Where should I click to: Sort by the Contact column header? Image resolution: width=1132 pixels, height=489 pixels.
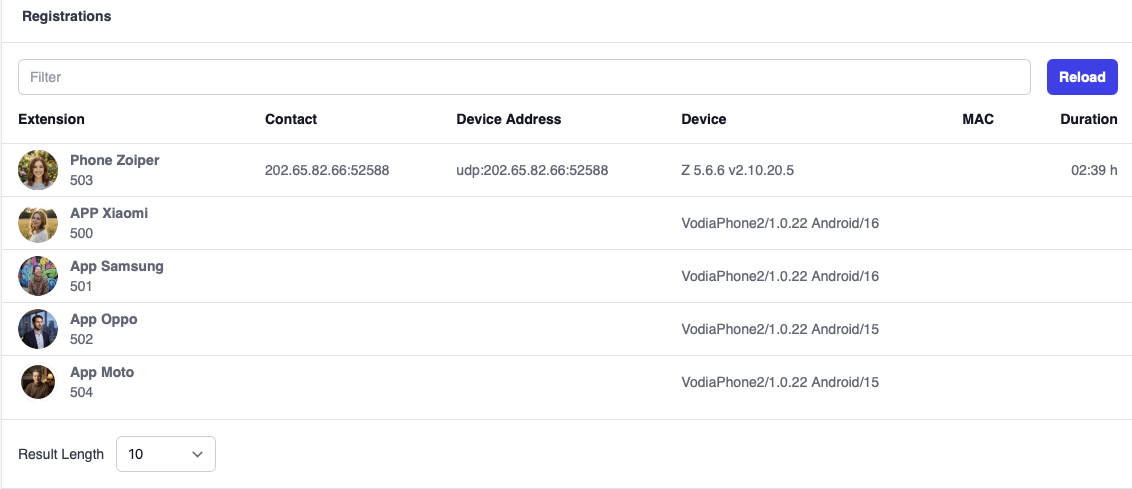pos(291,119)
